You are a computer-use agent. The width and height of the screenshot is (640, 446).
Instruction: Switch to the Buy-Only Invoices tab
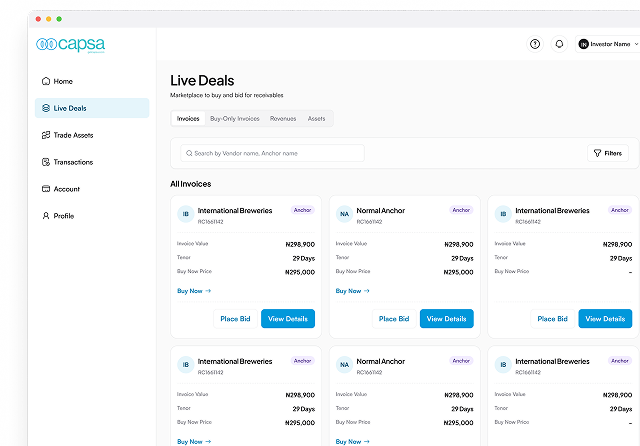(x=235, y=118)
